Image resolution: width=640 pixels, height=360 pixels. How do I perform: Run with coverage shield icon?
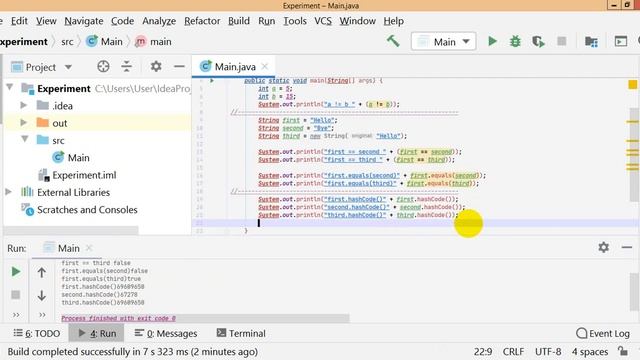point(538,41)
